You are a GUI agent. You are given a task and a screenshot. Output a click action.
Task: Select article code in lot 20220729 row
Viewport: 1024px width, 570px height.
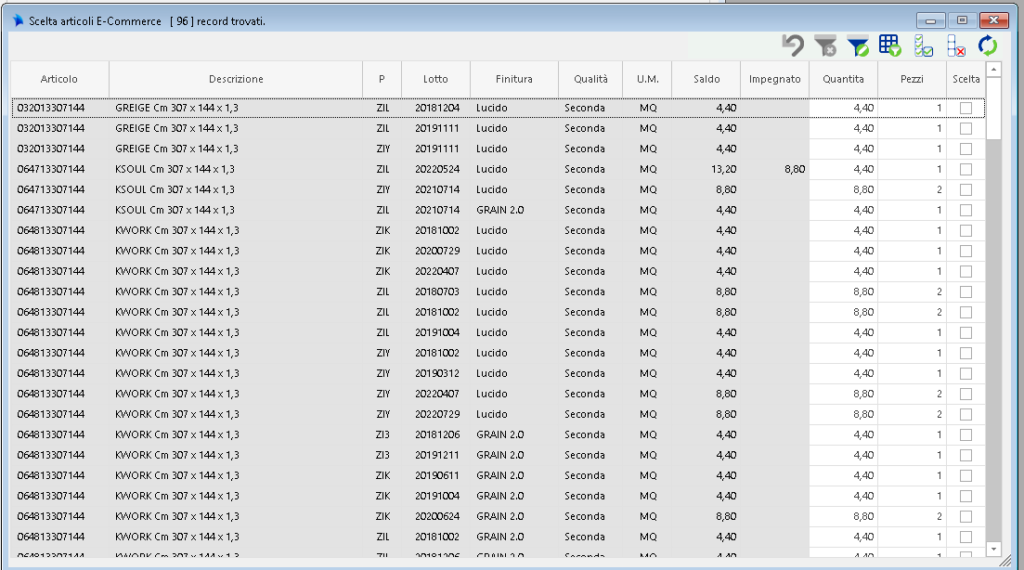[59, 415]
